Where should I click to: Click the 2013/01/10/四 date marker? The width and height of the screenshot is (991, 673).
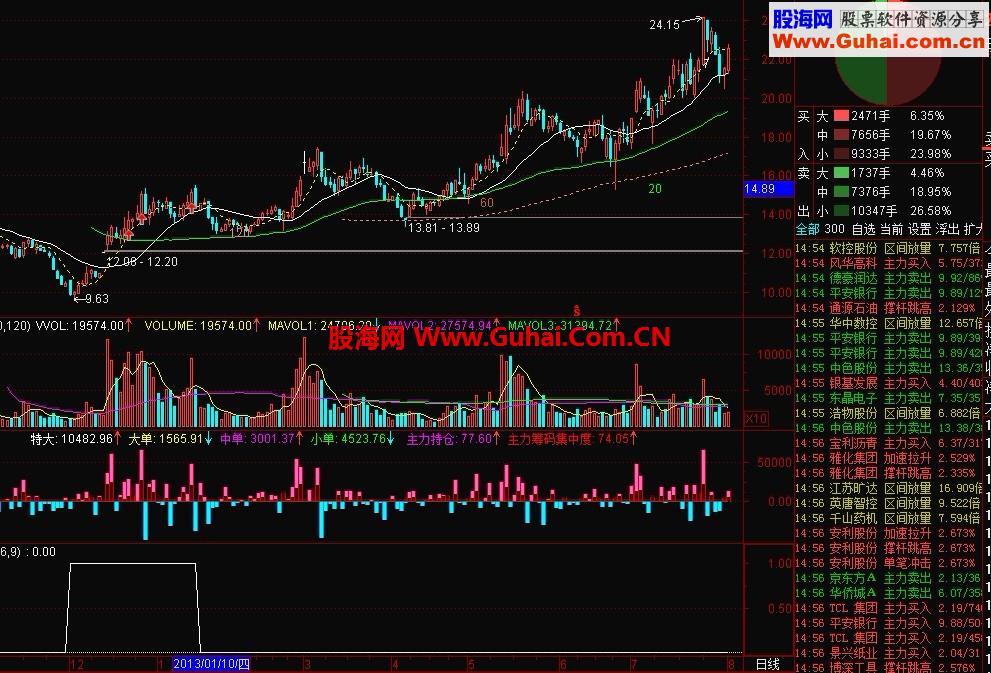pyautogui.click(x=211, y=664)
